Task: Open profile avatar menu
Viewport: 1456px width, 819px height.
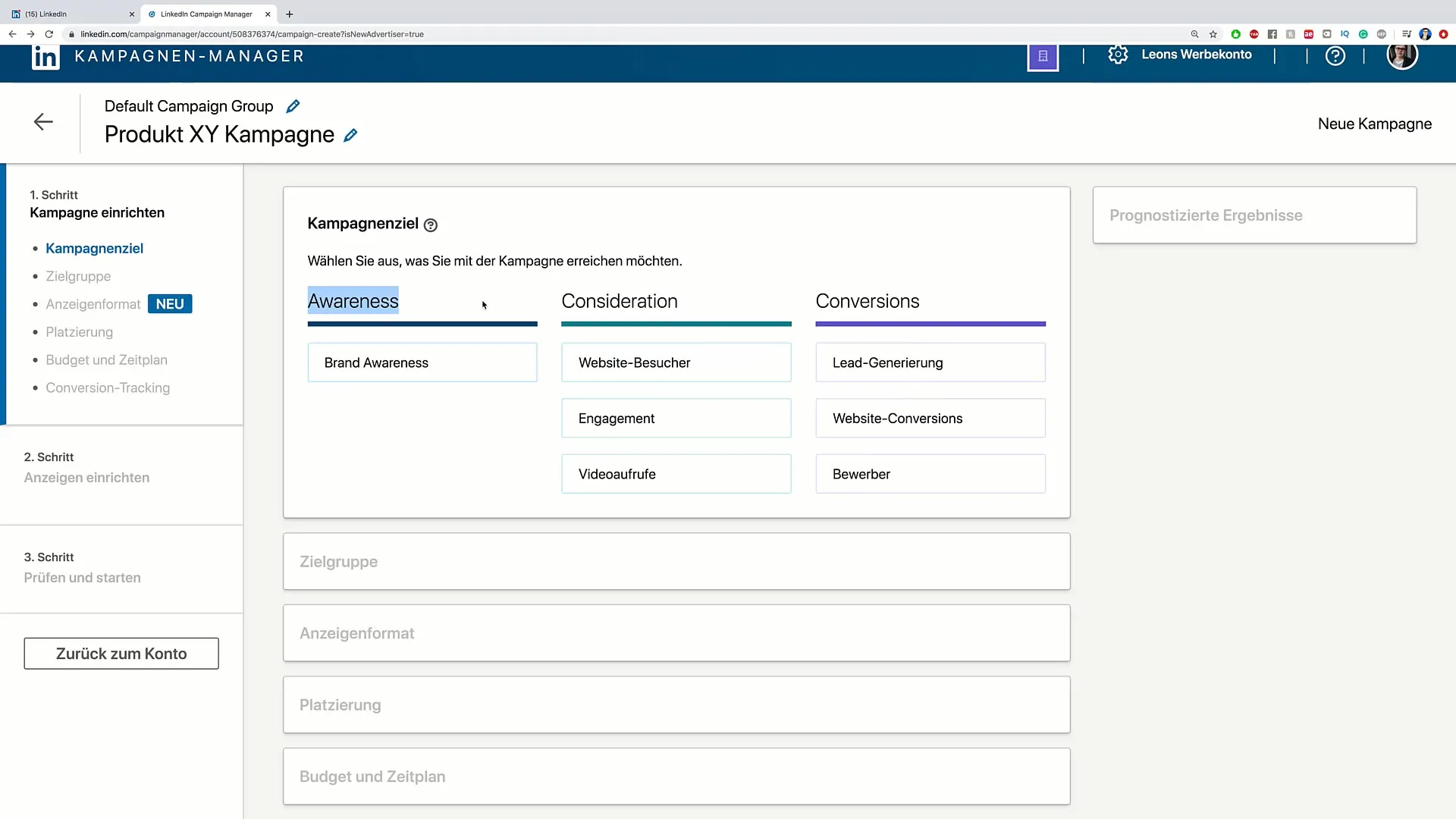Action: [1401, 55]
